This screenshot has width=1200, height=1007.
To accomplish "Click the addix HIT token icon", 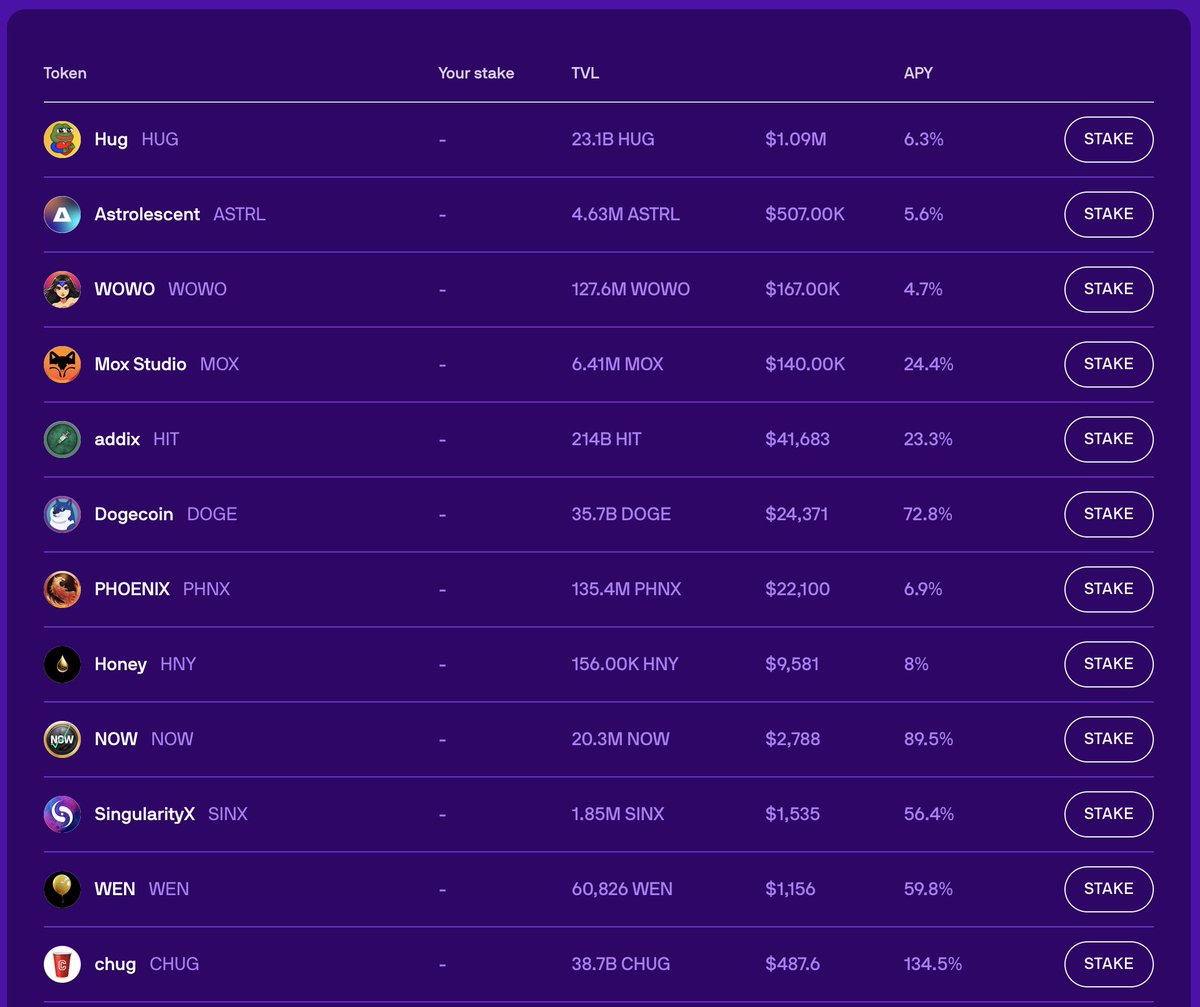I will click(62, 439).
